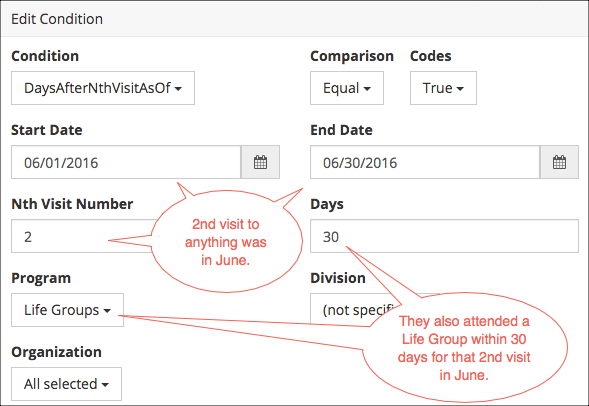Click the Organization field label

point(56,352)
